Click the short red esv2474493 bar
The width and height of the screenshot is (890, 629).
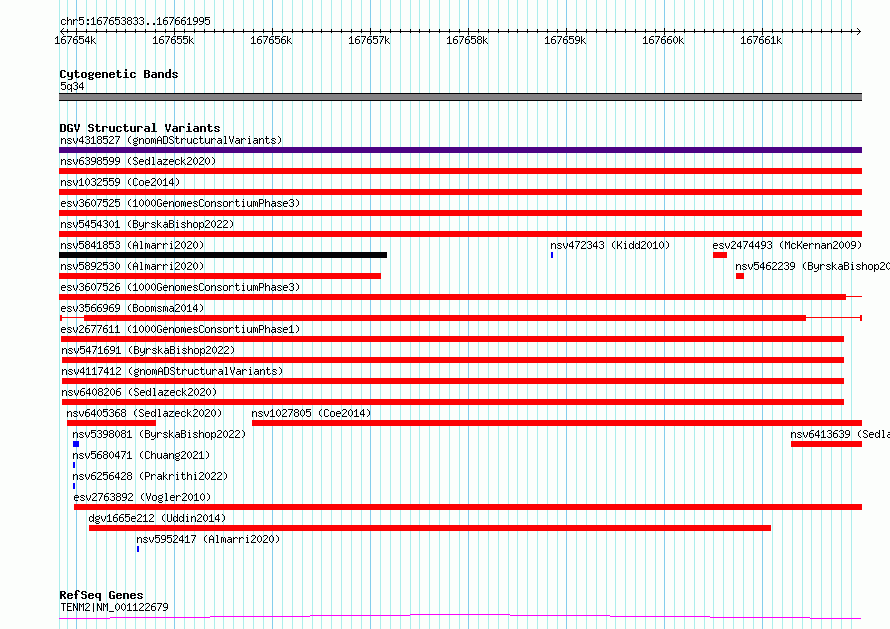(x=720, y=255)
